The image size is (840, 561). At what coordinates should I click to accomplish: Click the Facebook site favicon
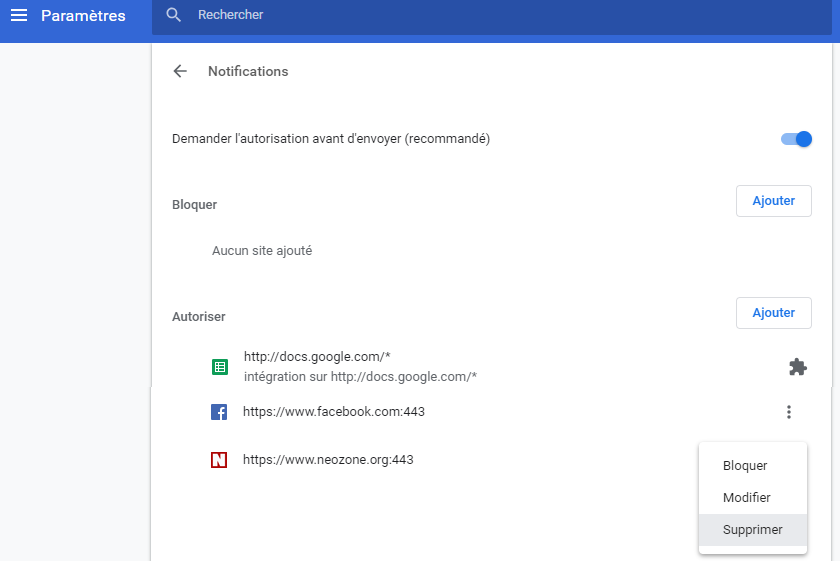[219, 412]
